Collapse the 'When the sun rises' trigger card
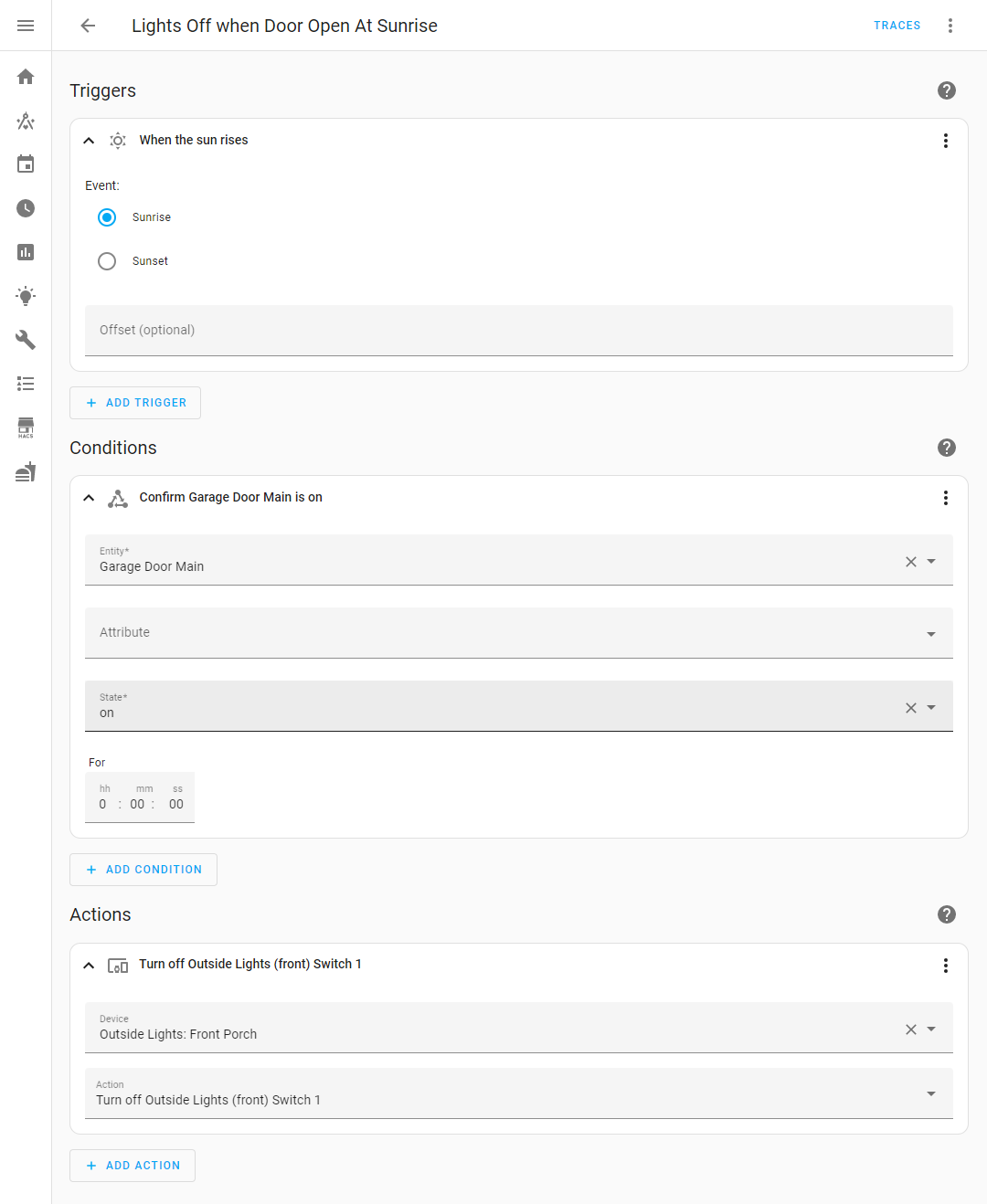 89,140
